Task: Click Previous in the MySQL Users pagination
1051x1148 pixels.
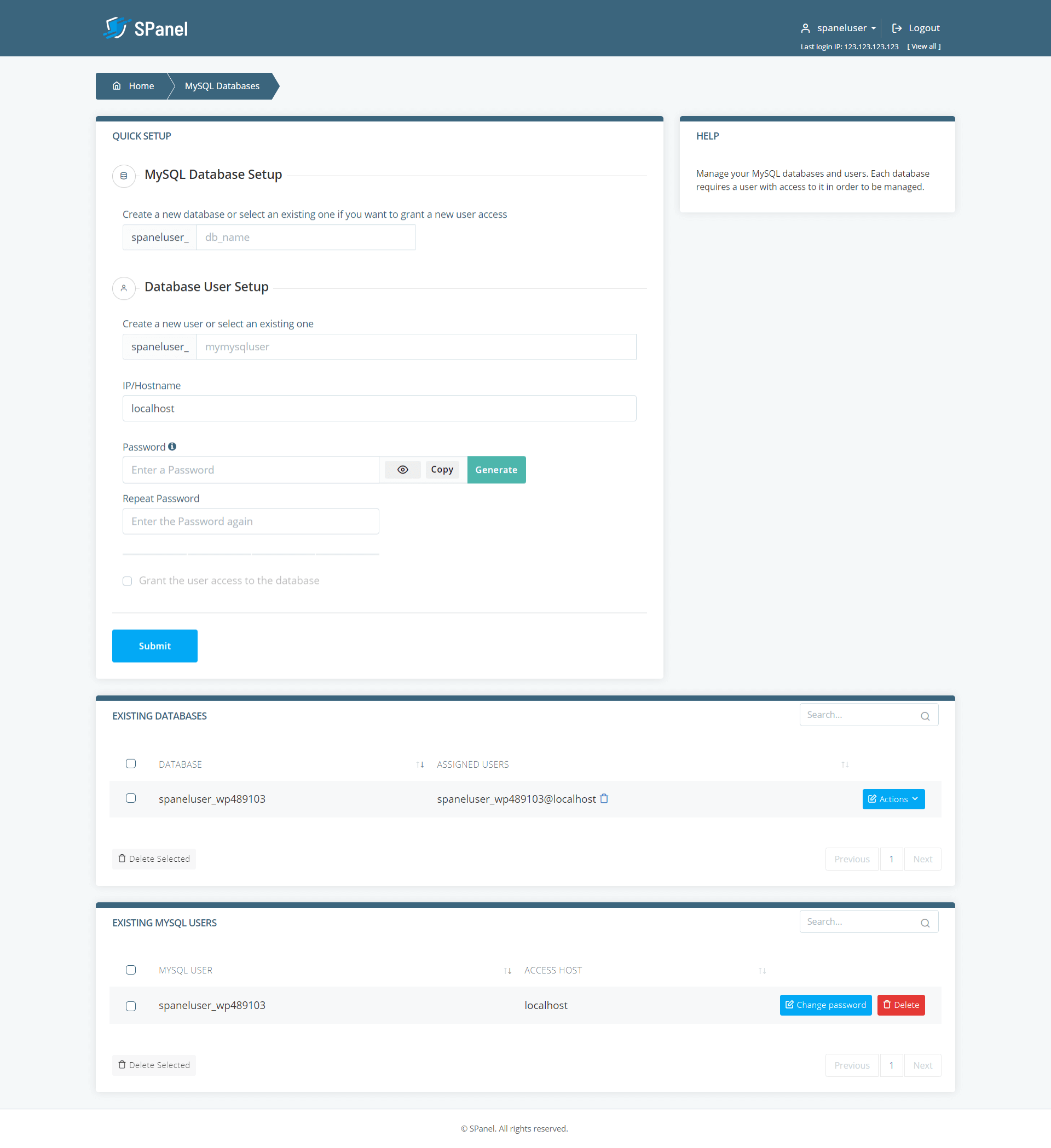Action: (852, 1065)
